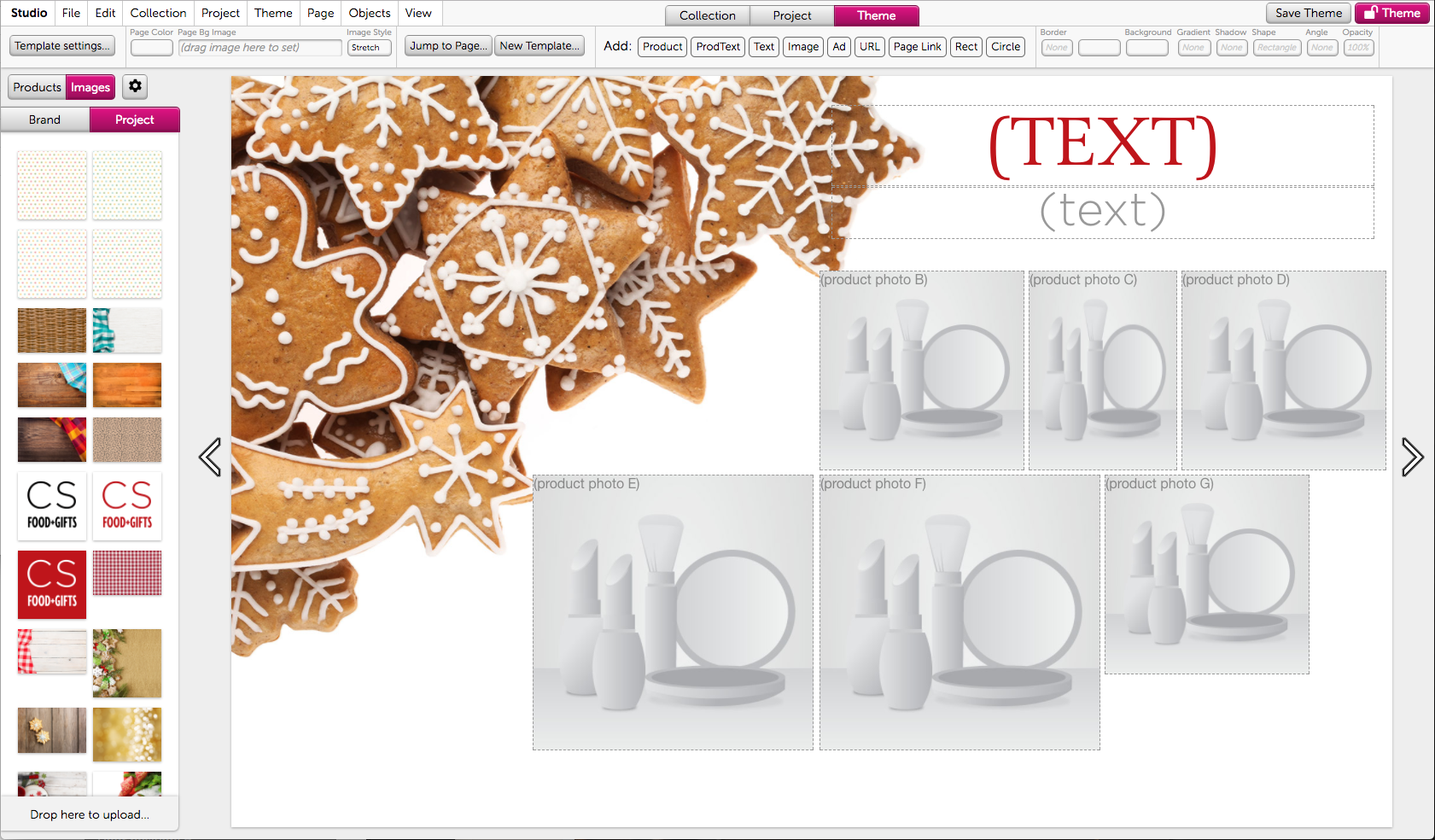Image resolution: width=1435 pixels, height=840 pixels.
Task: Open the gear settings icon
Action: point(135,86)
